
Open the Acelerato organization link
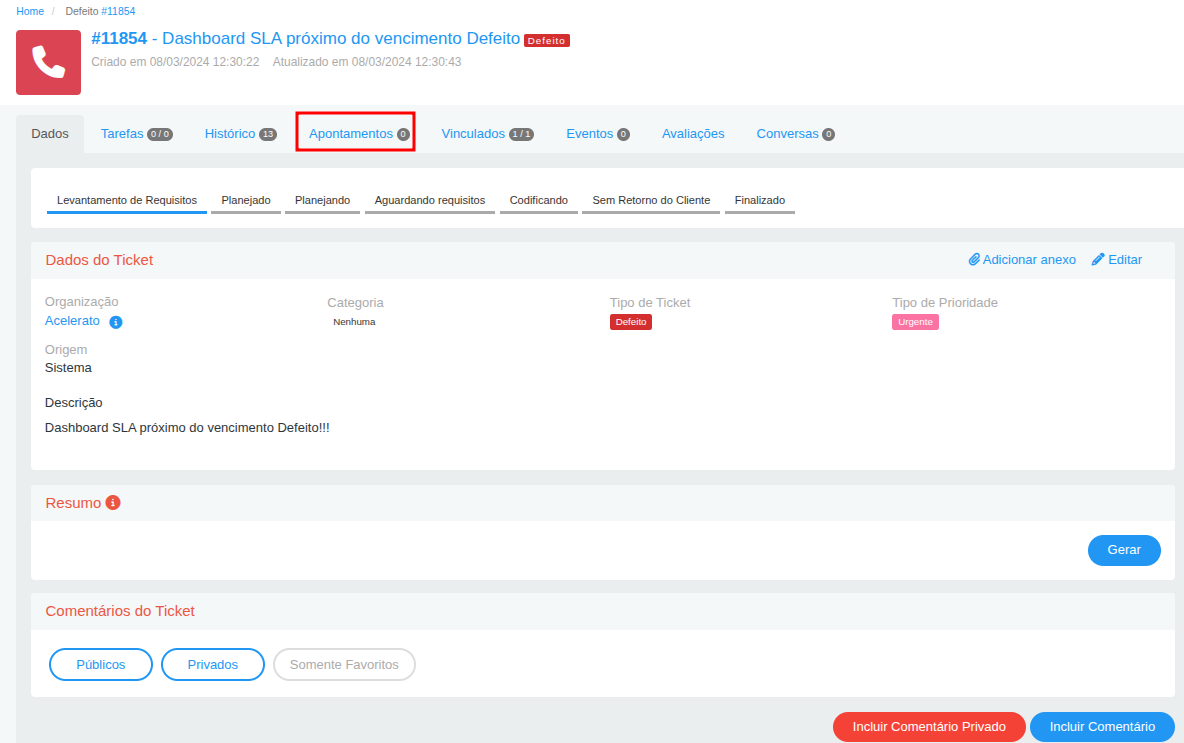pyautogui.click(x=72, y=321)
